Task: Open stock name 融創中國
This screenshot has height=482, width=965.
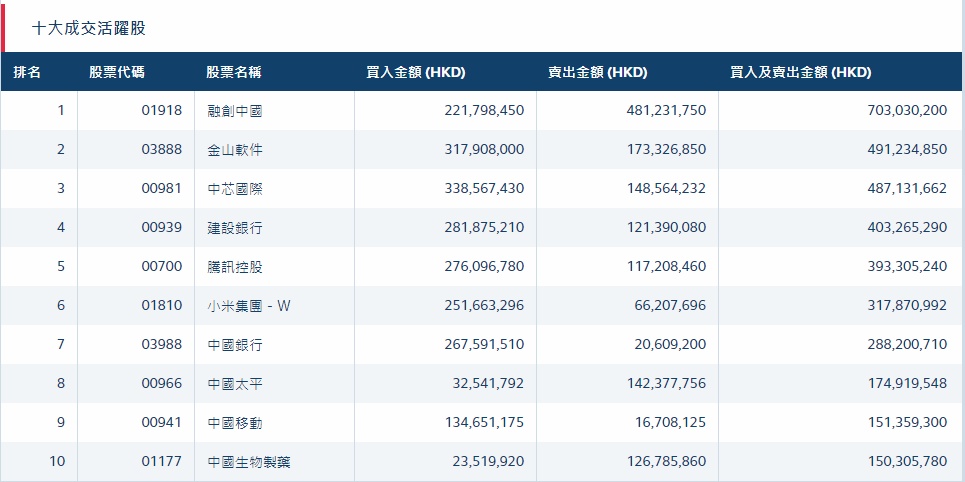Action: pos(235,111)
